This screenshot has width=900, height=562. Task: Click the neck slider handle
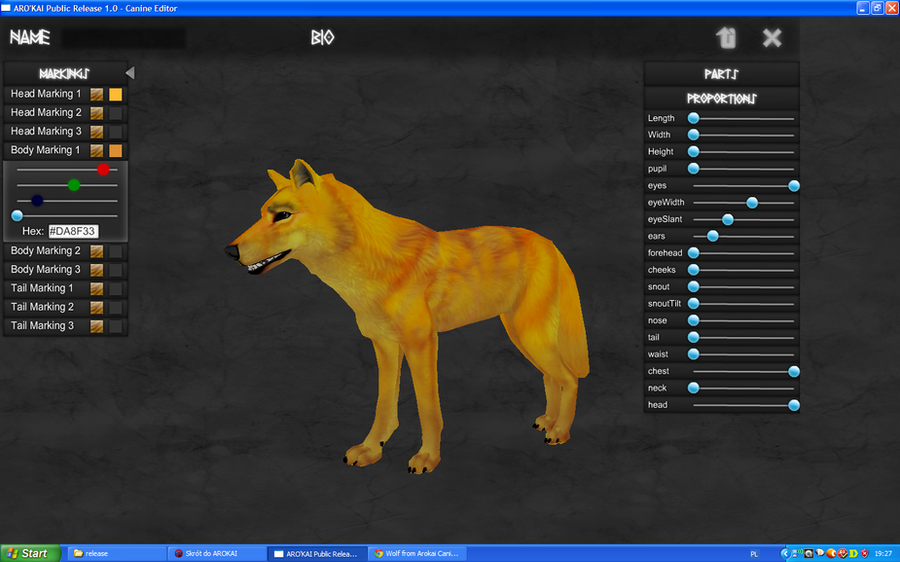click(x=693, y=388)
